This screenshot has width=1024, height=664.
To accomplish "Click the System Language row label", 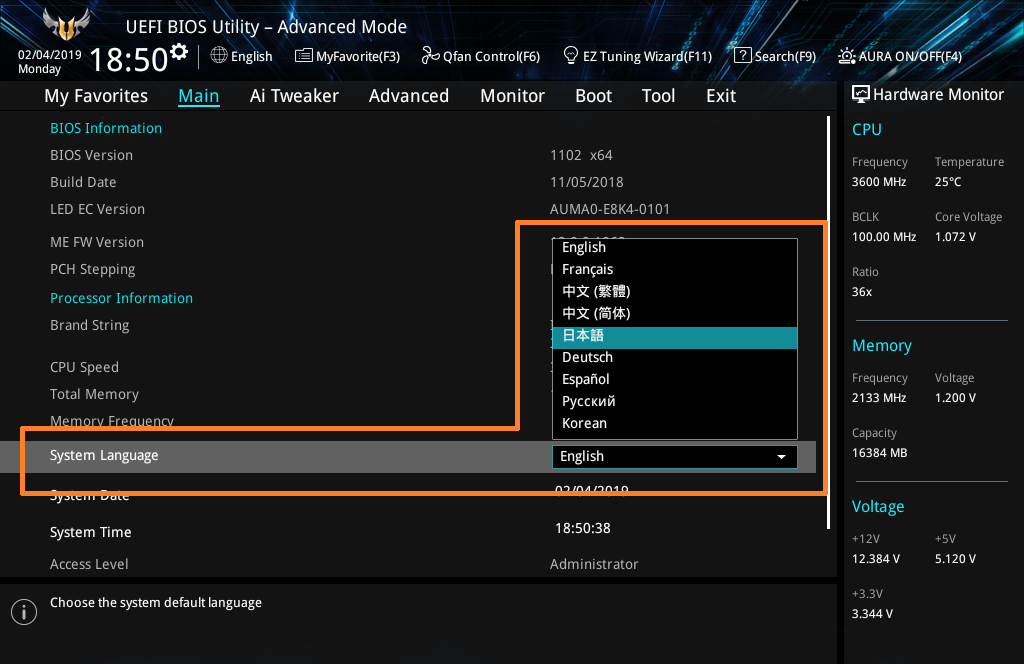I will [x=104, y=456].
